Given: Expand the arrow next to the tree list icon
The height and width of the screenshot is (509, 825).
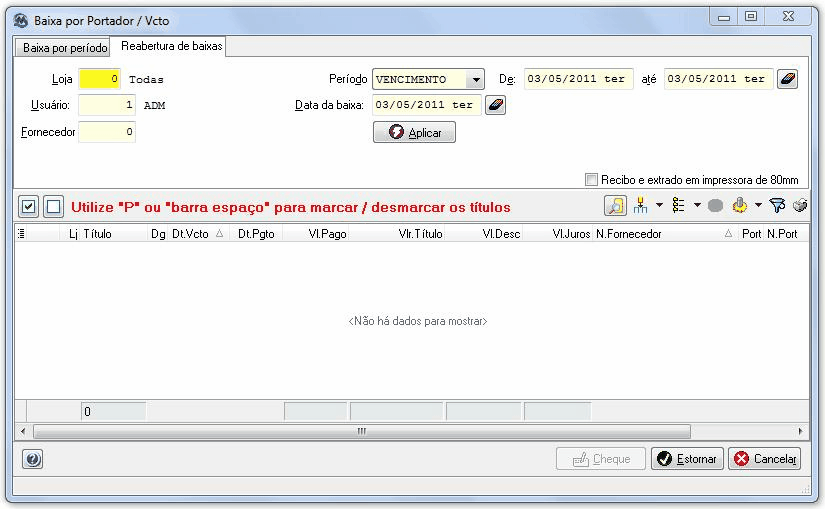Looking at the screenshot, I should (x=697, y=205).
